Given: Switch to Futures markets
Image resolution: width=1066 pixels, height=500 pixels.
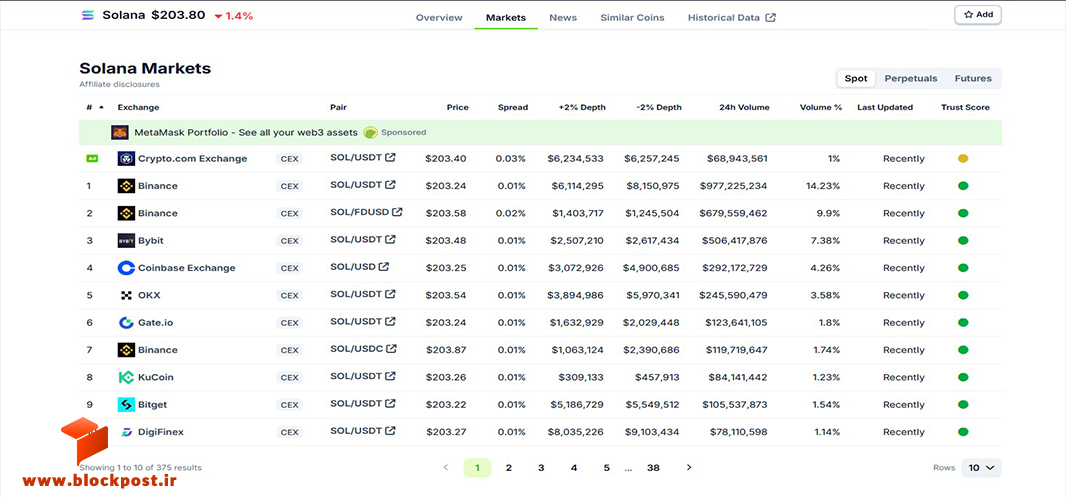Looking at the screenshot, I should (x=973, y=78).
